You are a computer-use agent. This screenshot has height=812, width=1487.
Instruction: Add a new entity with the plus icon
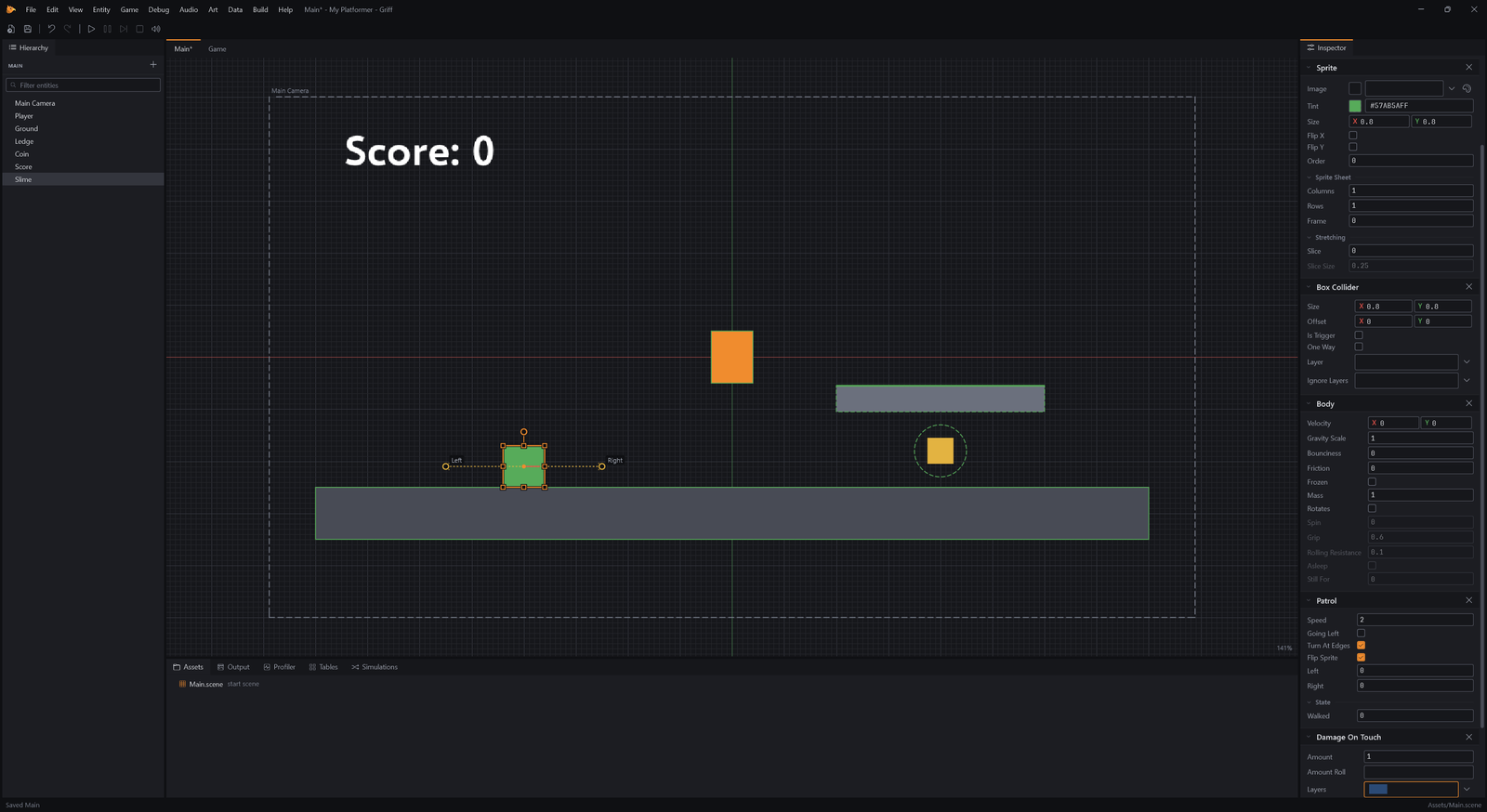tap(153, 65)
